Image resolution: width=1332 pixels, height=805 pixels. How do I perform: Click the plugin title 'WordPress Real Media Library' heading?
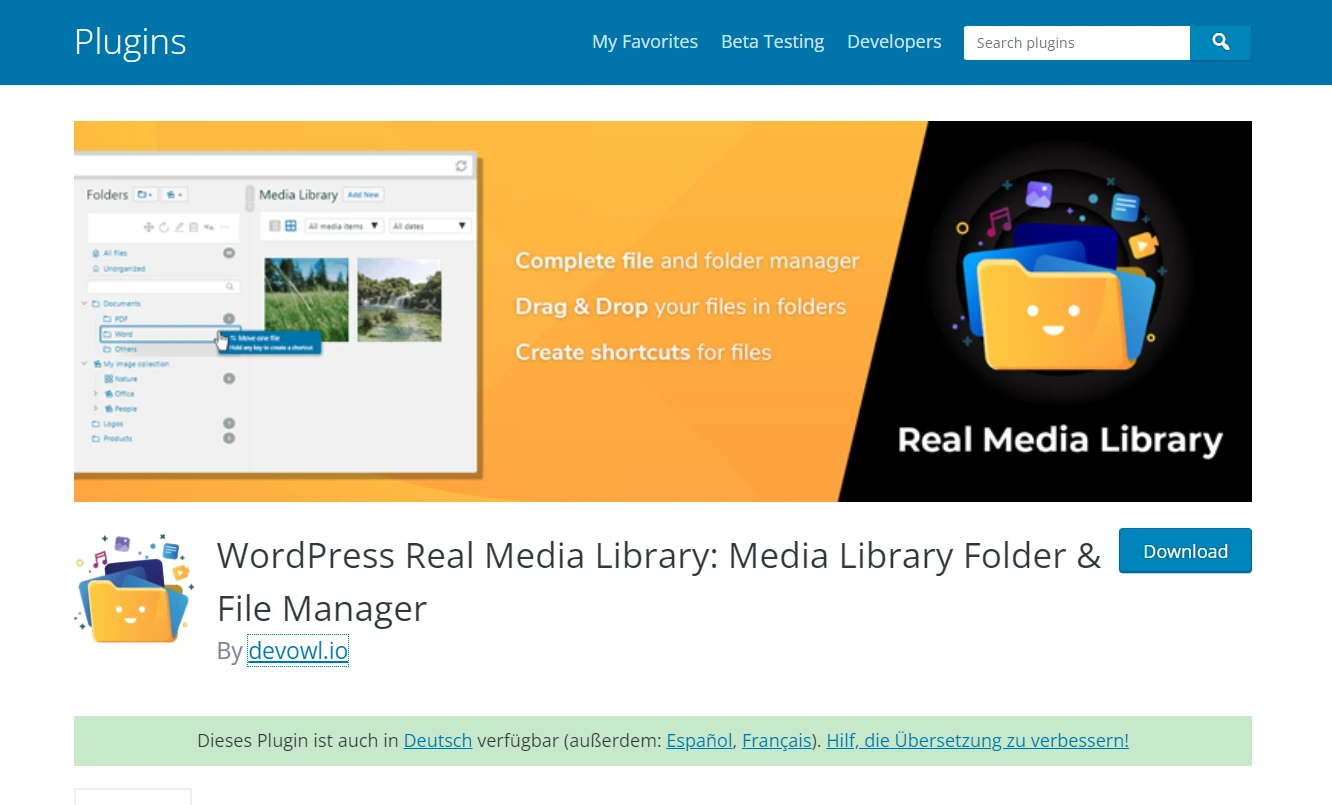pos(659,581)
